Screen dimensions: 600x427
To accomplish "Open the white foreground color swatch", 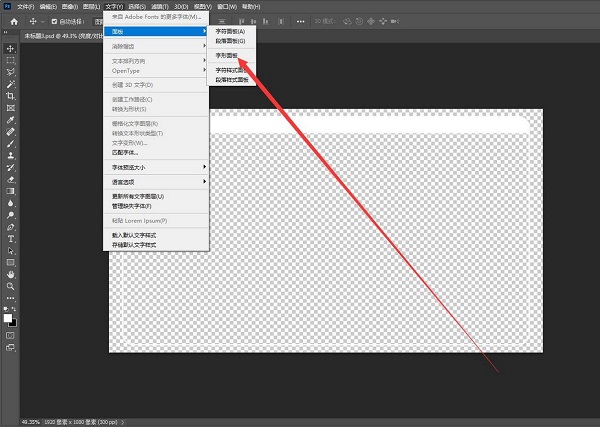I will [8, 318].
